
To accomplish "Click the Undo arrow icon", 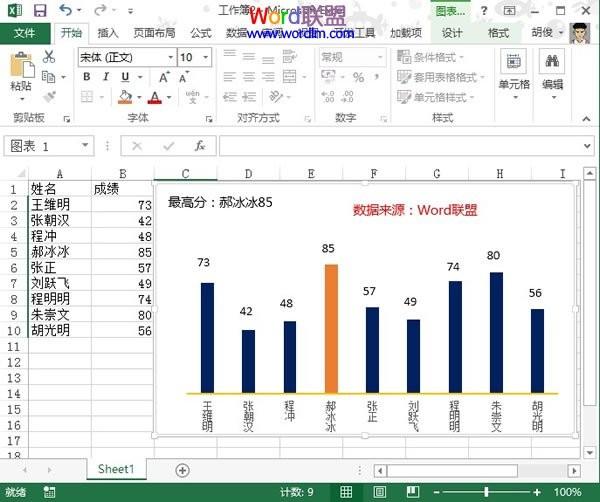I will (66, 11).
